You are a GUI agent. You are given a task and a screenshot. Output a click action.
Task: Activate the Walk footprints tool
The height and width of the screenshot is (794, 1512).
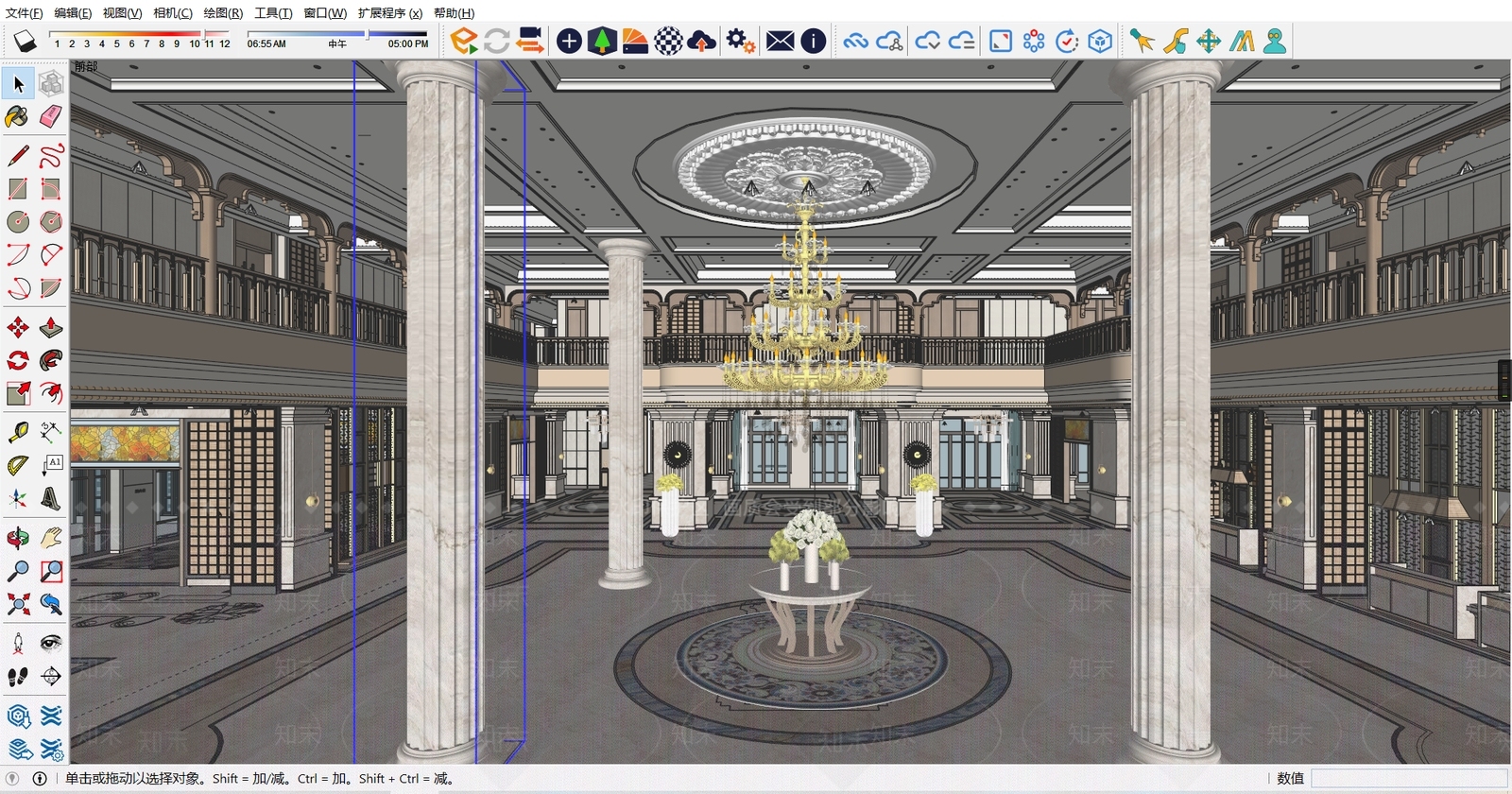coord(18,677)
